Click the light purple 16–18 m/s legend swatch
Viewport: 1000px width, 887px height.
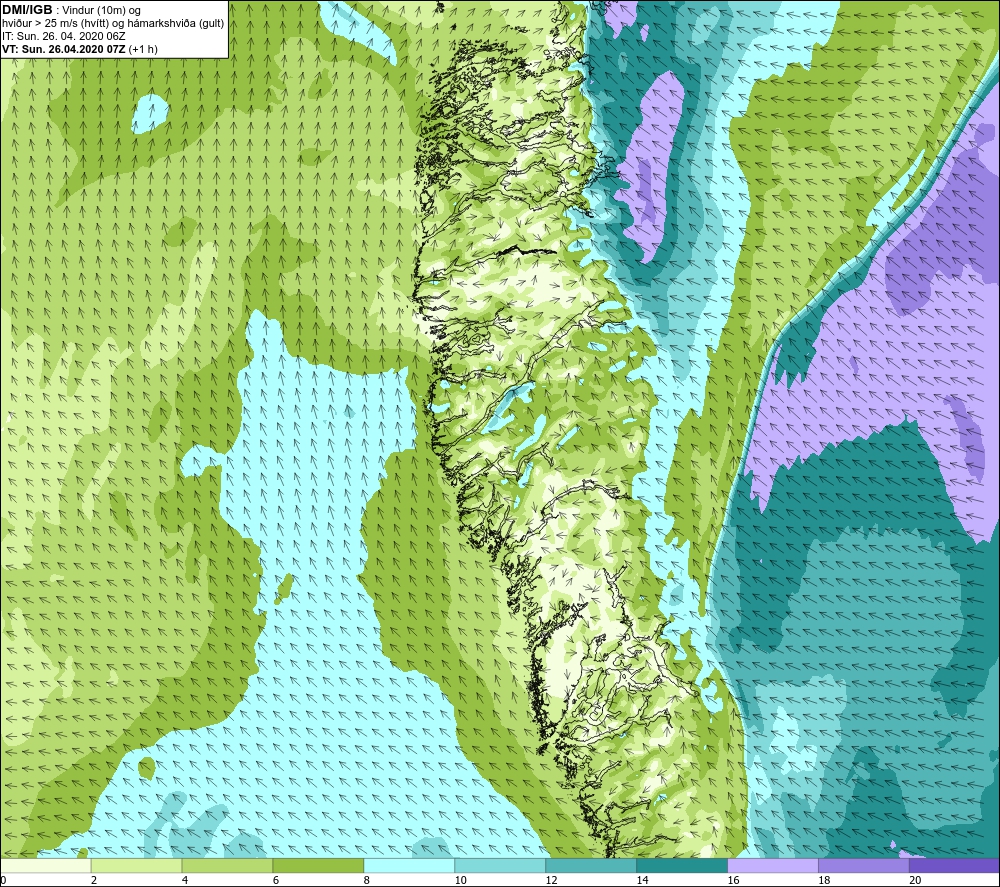(x=773, y=865)
